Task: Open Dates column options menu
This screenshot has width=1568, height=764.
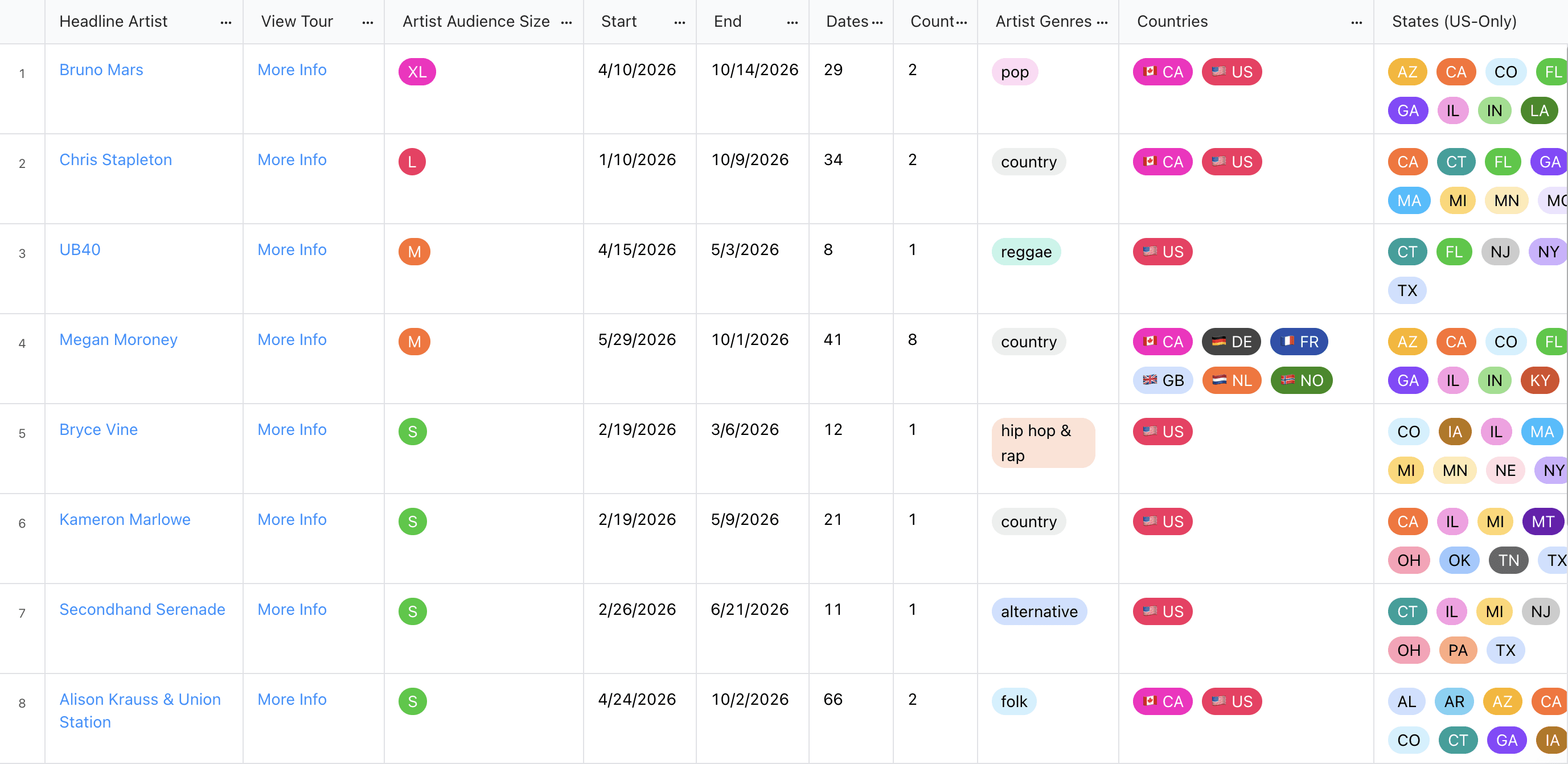Action: pos(877,23)
